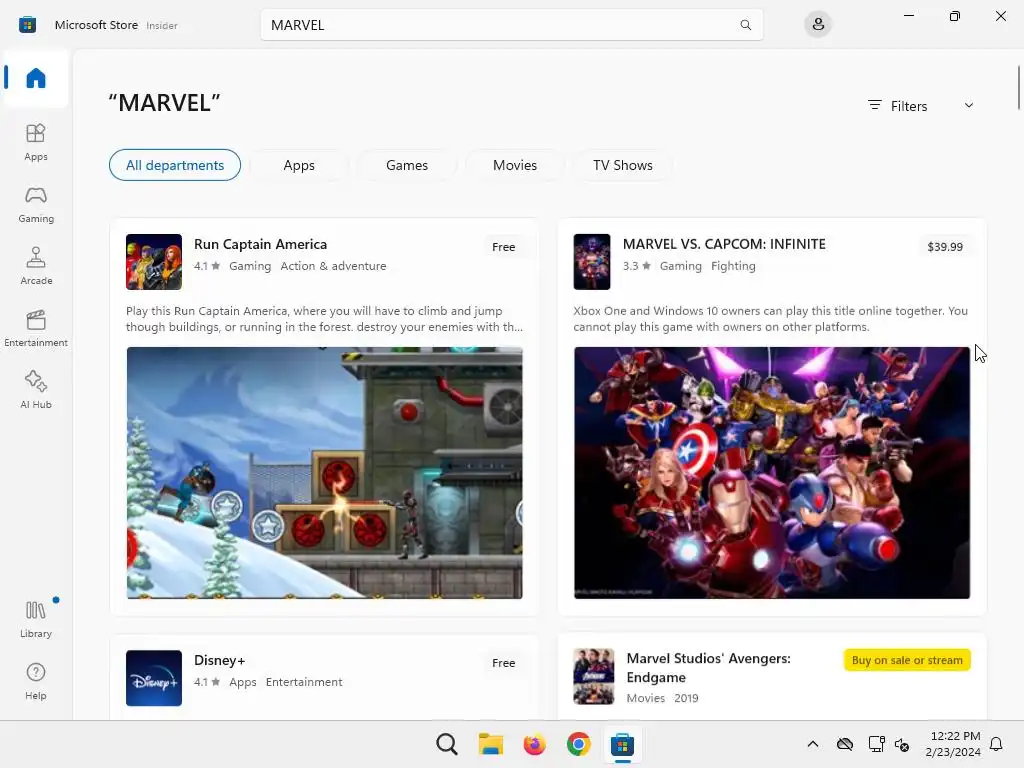1024x768 pixels.
Task: Click the 3.3 star rating of Marvel vs. Capcom
Action: tap(636, 266)
